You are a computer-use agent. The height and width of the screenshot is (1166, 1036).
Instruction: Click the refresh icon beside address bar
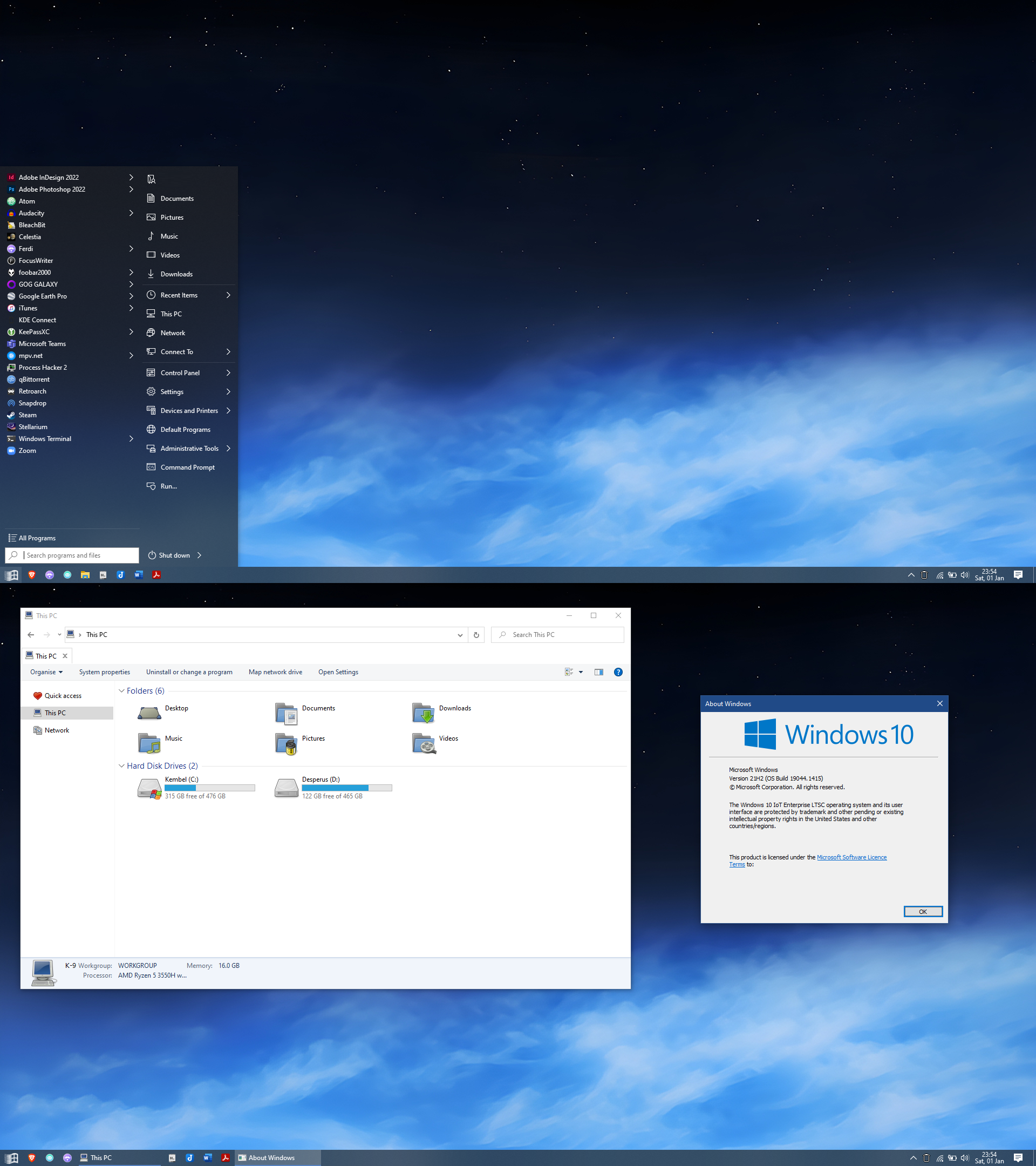tap(476, 634)
